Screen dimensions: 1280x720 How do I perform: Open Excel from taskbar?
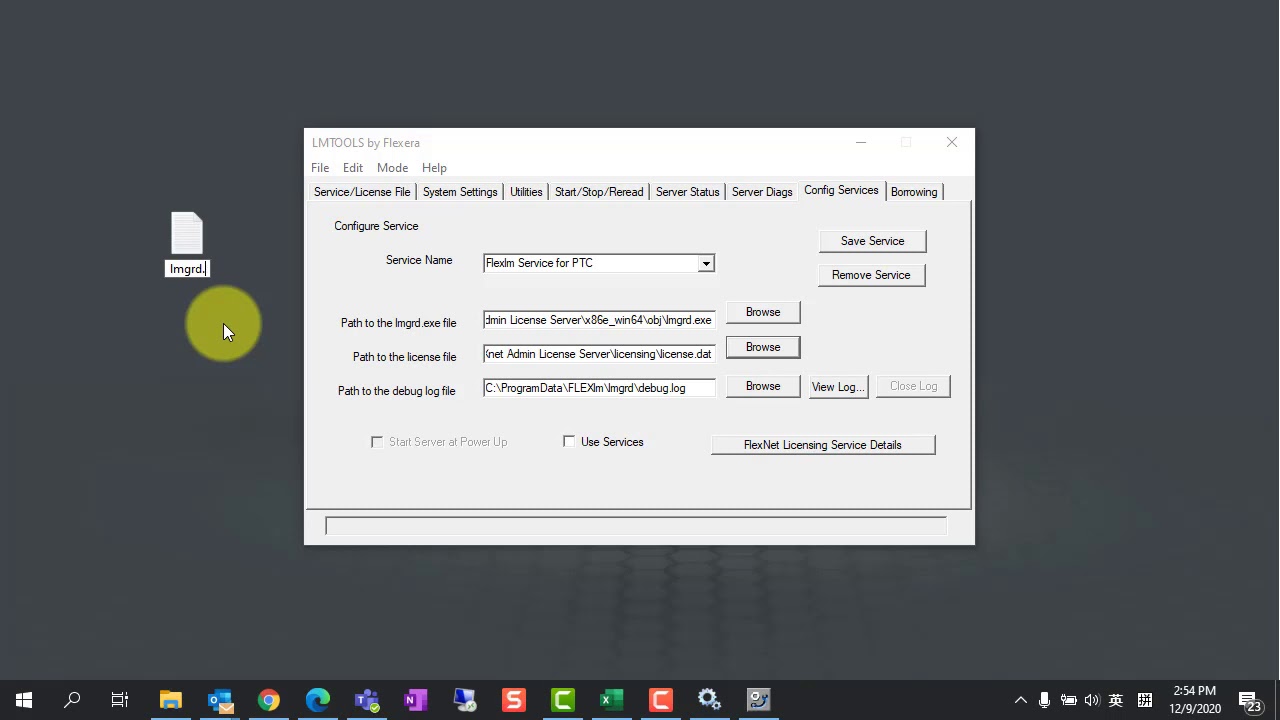pos(612,700)
